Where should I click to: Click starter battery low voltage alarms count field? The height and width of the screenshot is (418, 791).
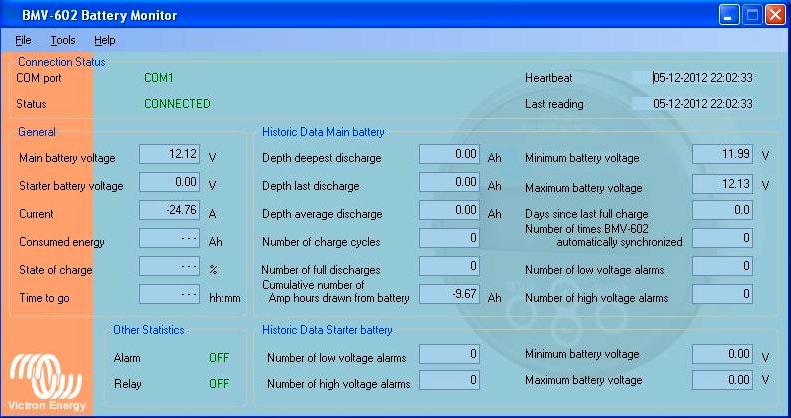click(x=449, y=354)
